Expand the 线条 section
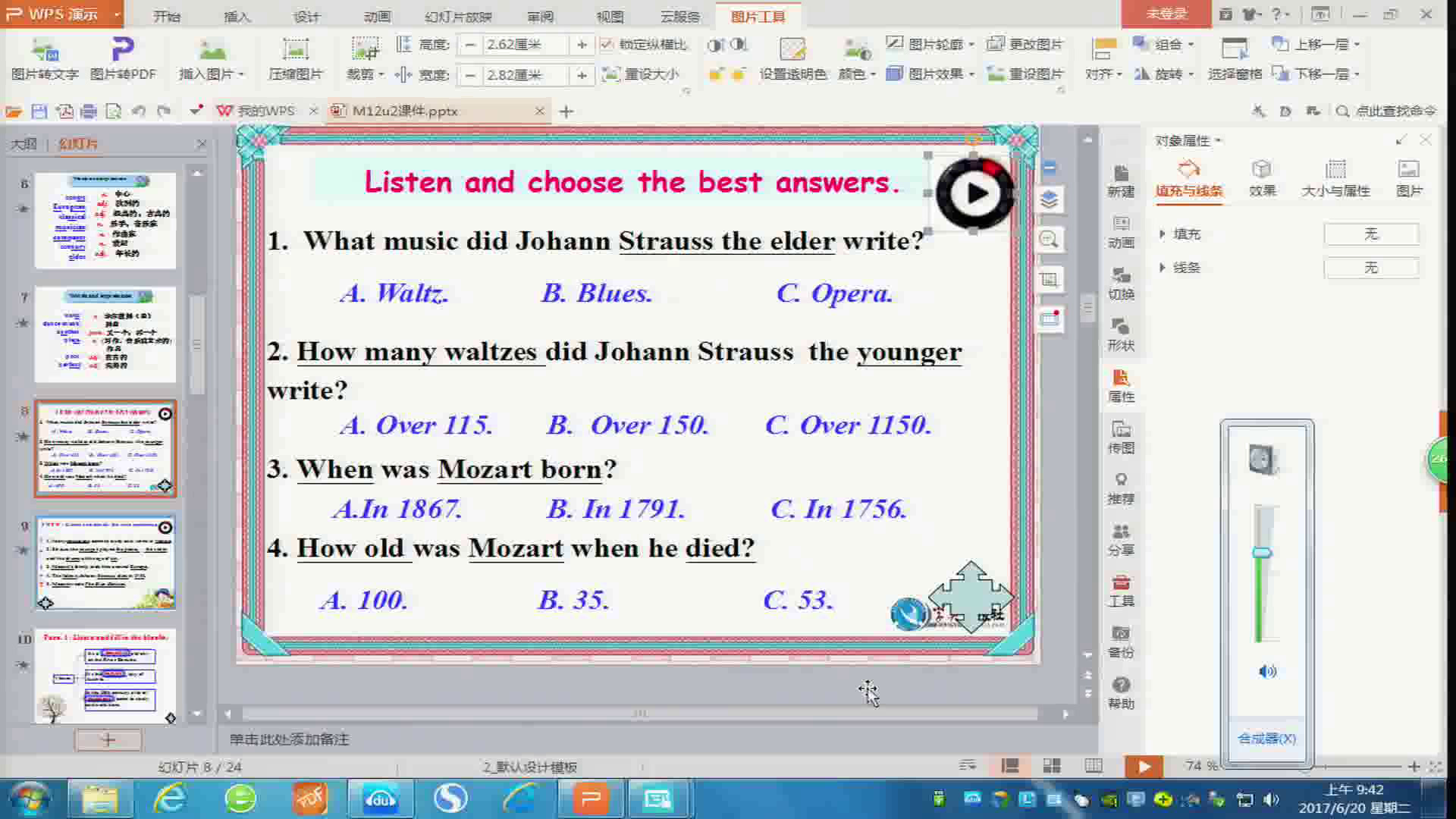This screenshot has height=819, width=1456. click(x=1163, y=268)
